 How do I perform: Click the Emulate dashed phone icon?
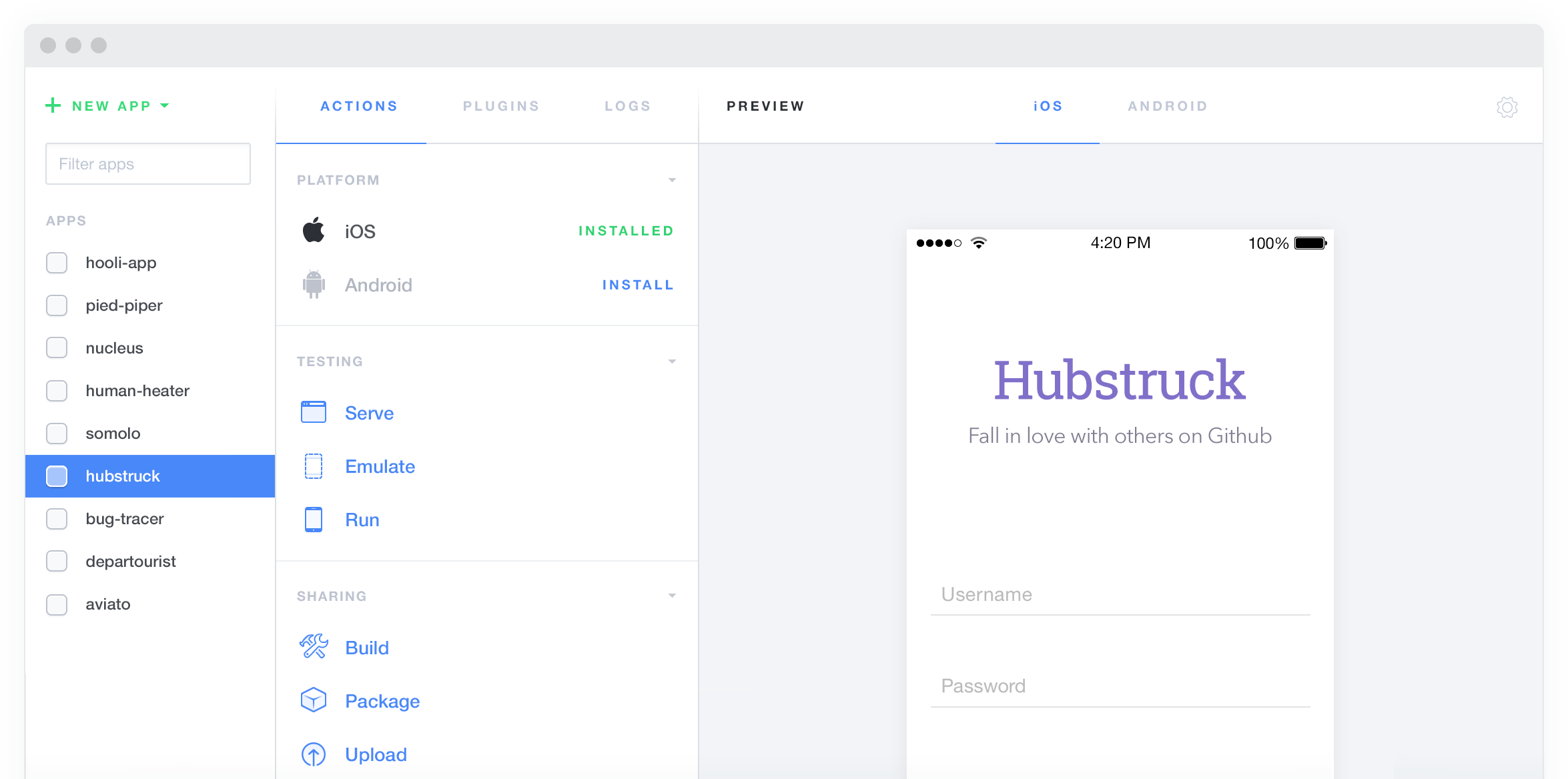[x=313, y=466]
